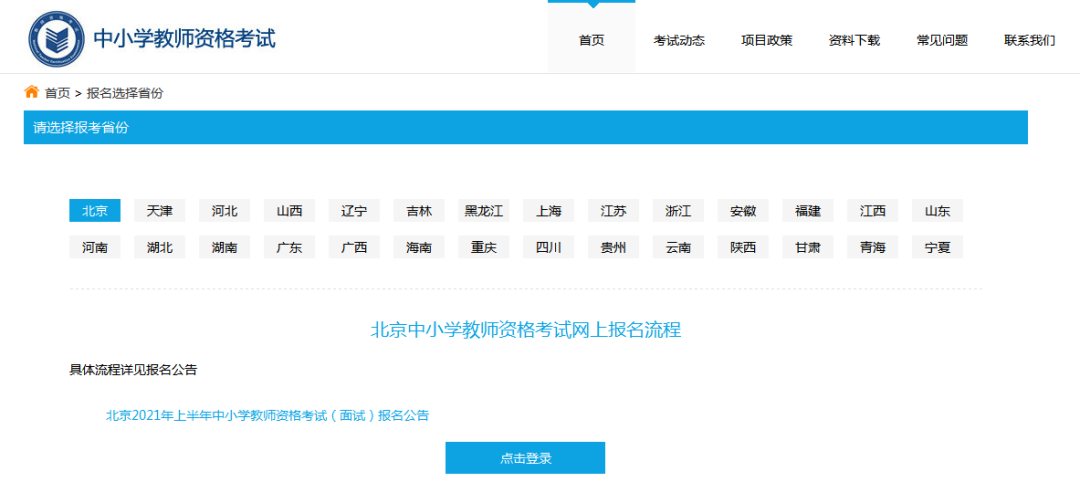Select the 北京 province button
1080x503 pixels.
click(95, 211)
